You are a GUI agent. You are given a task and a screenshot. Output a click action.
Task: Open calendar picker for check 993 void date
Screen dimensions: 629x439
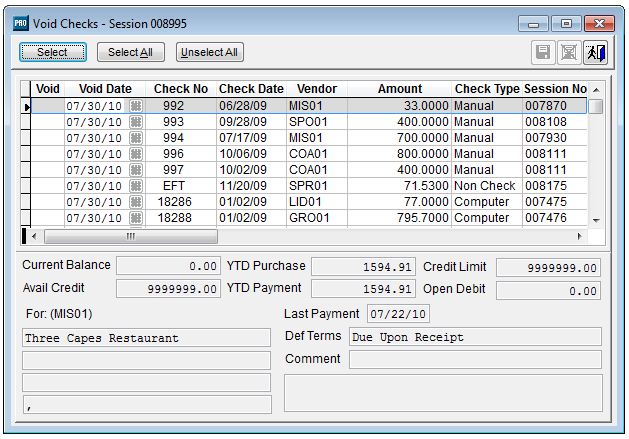tap(136, 122)
